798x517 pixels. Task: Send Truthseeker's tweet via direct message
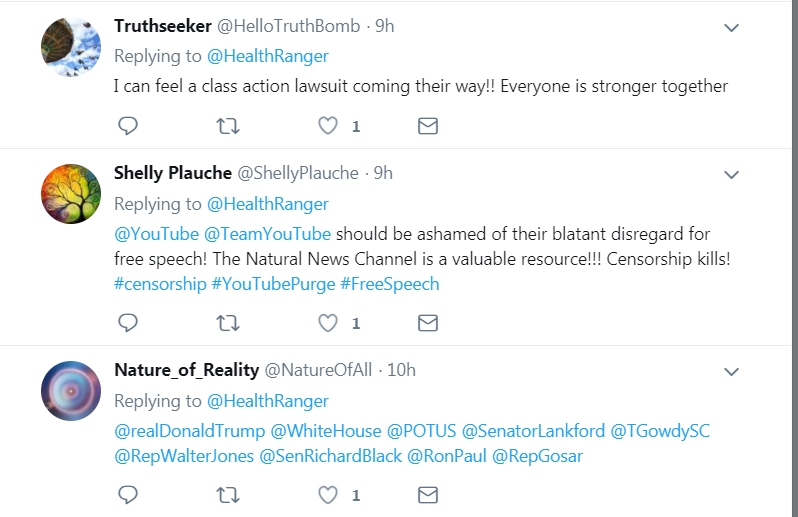click(427, 126)
